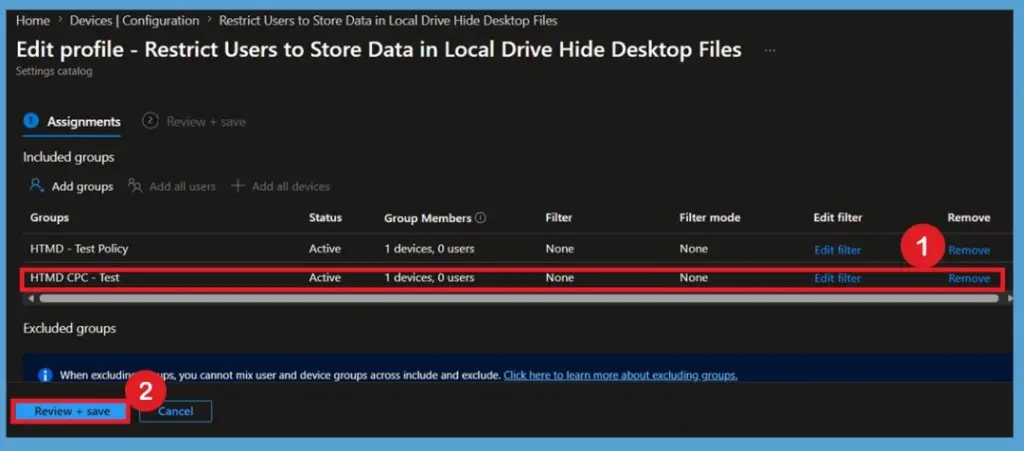
Task: Open the ellipsis menu beside the profile title
Action: click(771, 50)
